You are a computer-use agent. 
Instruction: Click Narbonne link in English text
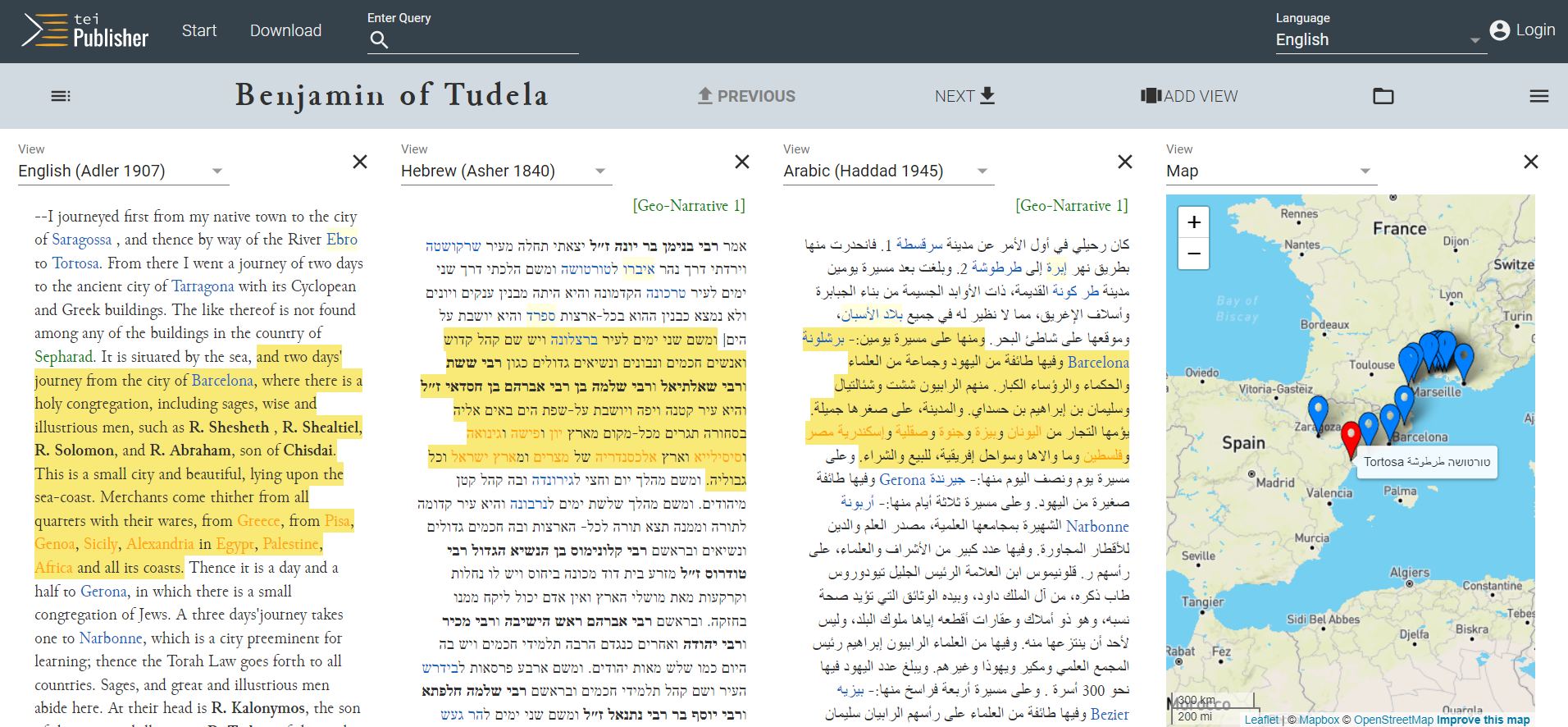tap(111, 638)
